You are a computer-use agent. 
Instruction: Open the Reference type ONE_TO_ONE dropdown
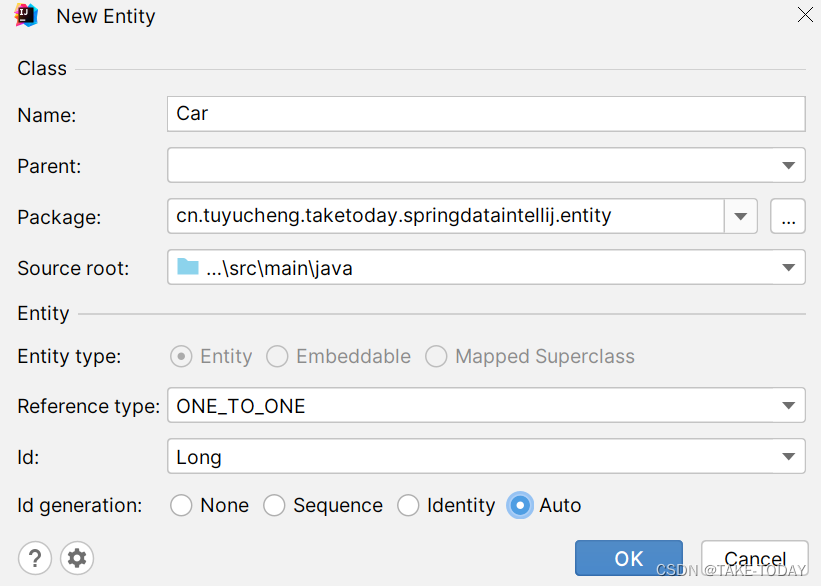tap(788, 406)
